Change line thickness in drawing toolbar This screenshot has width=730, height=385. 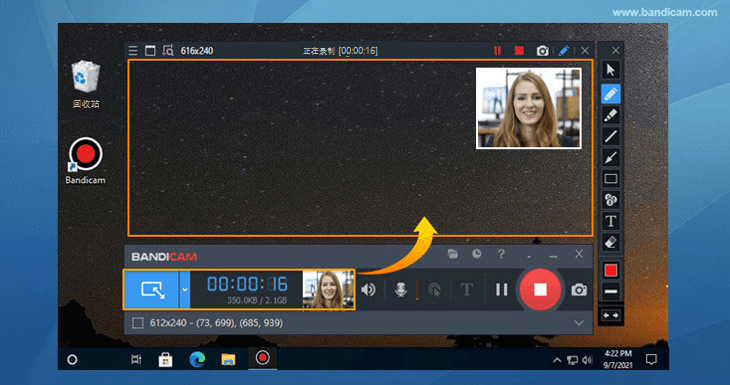(610, 292)
